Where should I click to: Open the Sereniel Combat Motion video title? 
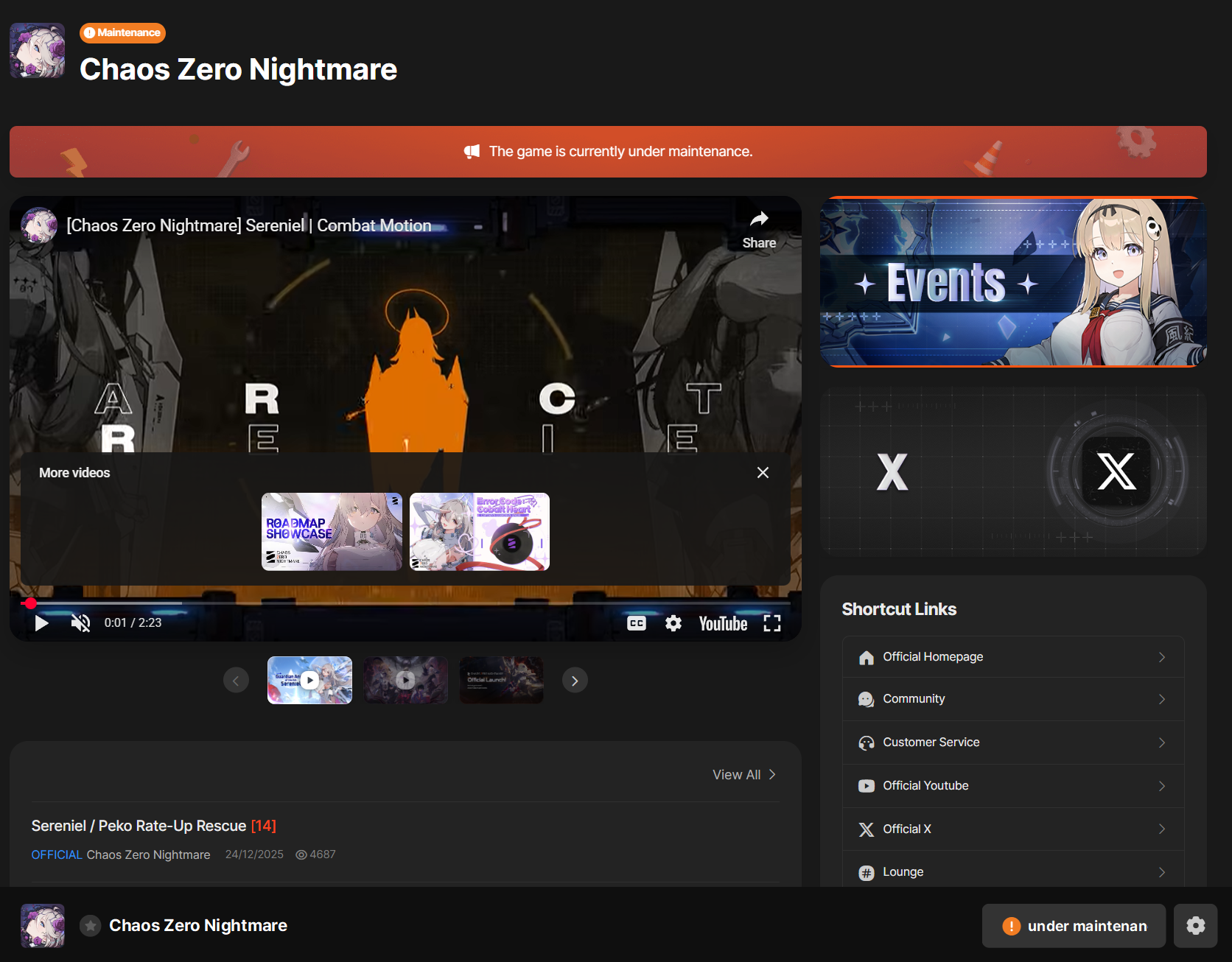click(249, 225)
